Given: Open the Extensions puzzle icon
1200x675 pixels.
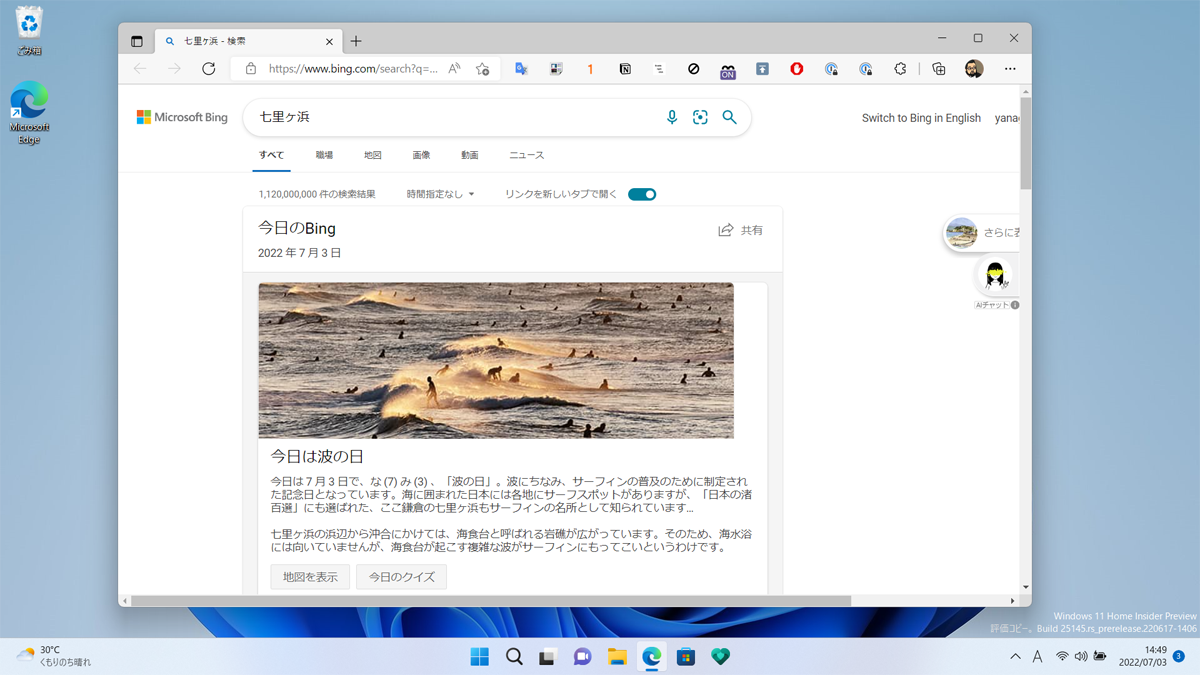Looking at the screenshot, I should click(x=900, y=69).
